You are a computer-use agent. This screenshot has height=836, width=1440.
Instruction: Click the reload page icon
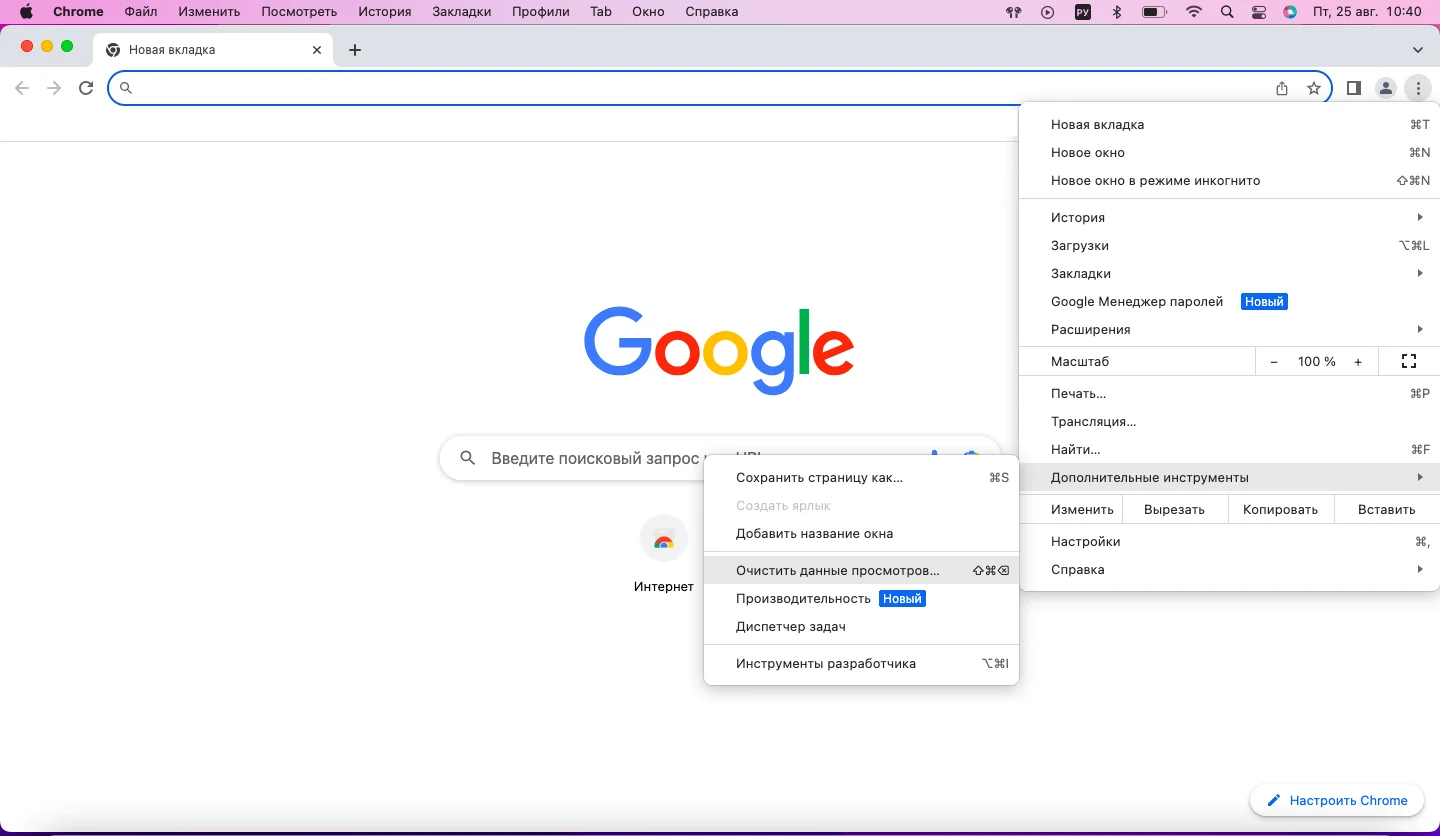pyautogui.click(x=86, y=88)
